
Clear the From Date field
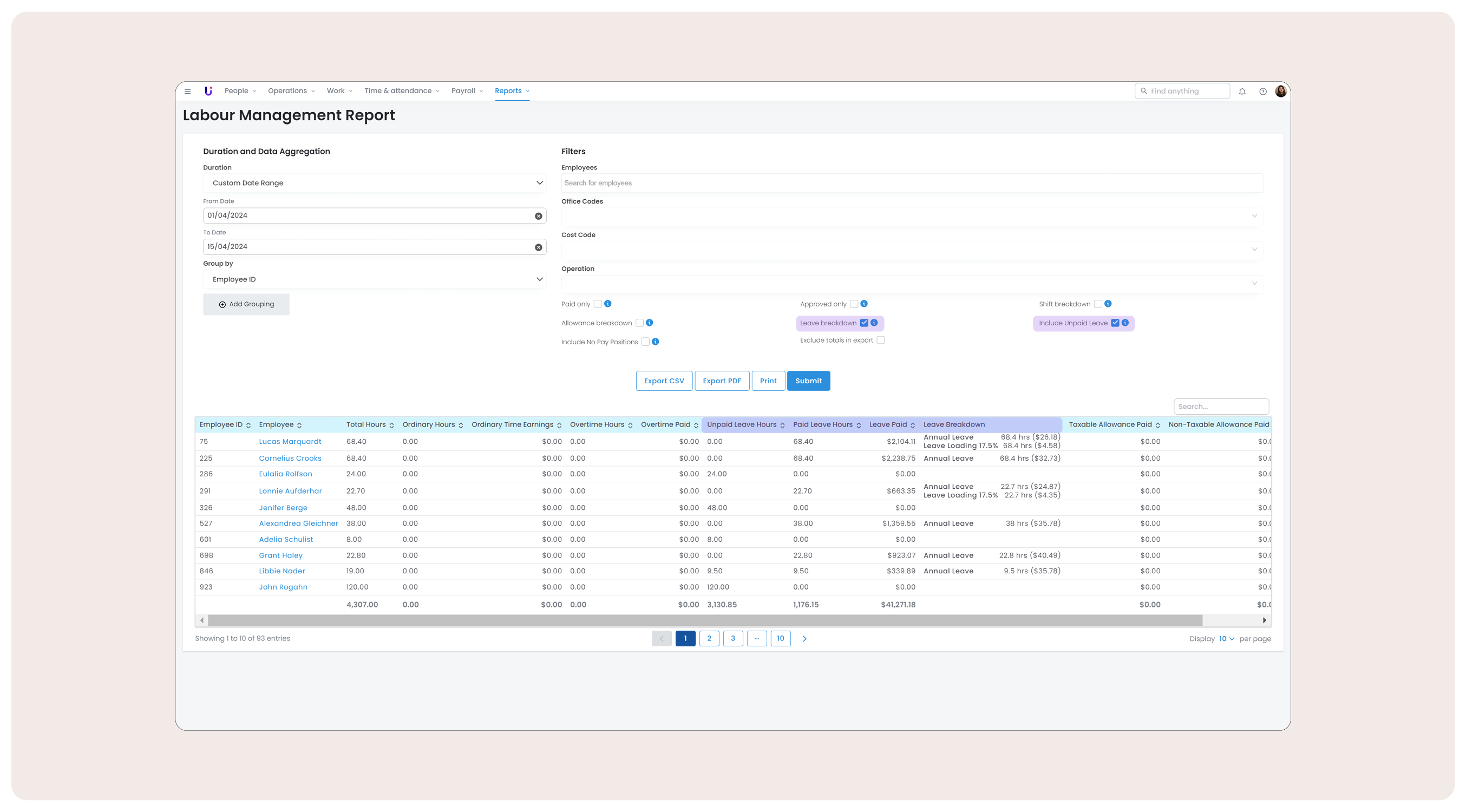538,216
